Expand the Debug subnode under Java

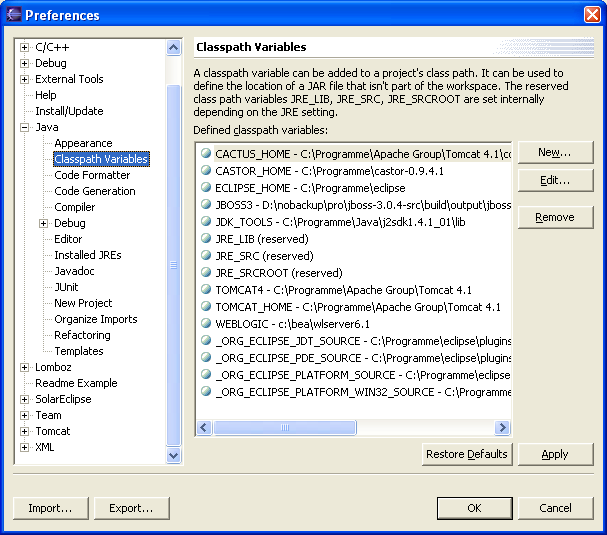pyautogui.click(x=44, y=223)
